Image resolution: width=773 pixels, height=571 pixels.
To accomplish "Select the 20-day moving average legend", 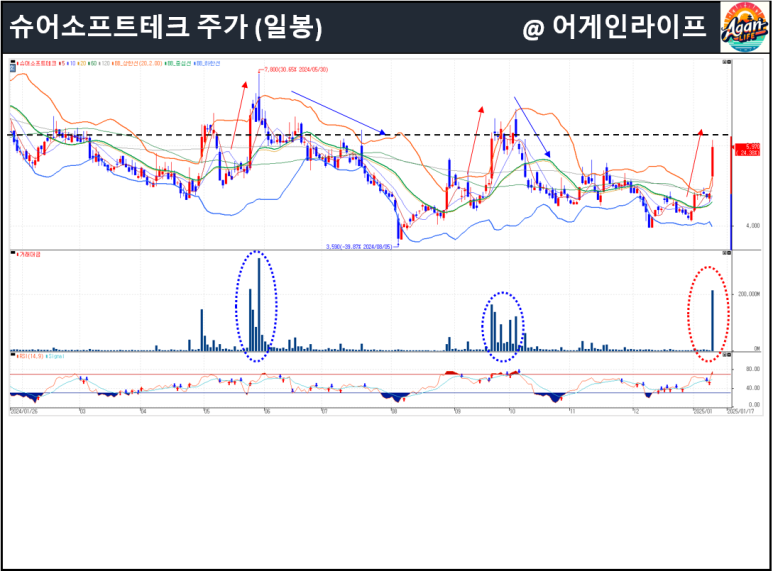I will (x=82, y=64).
